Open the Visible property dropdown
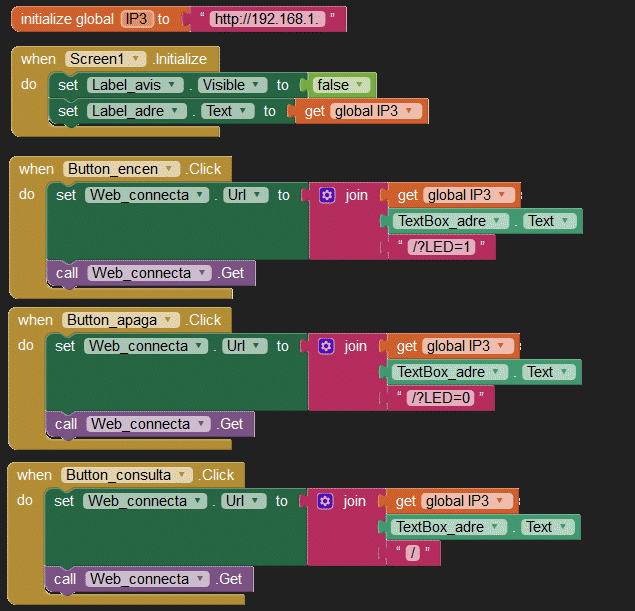Screen dimensions: 635x611 coord(258,85)
